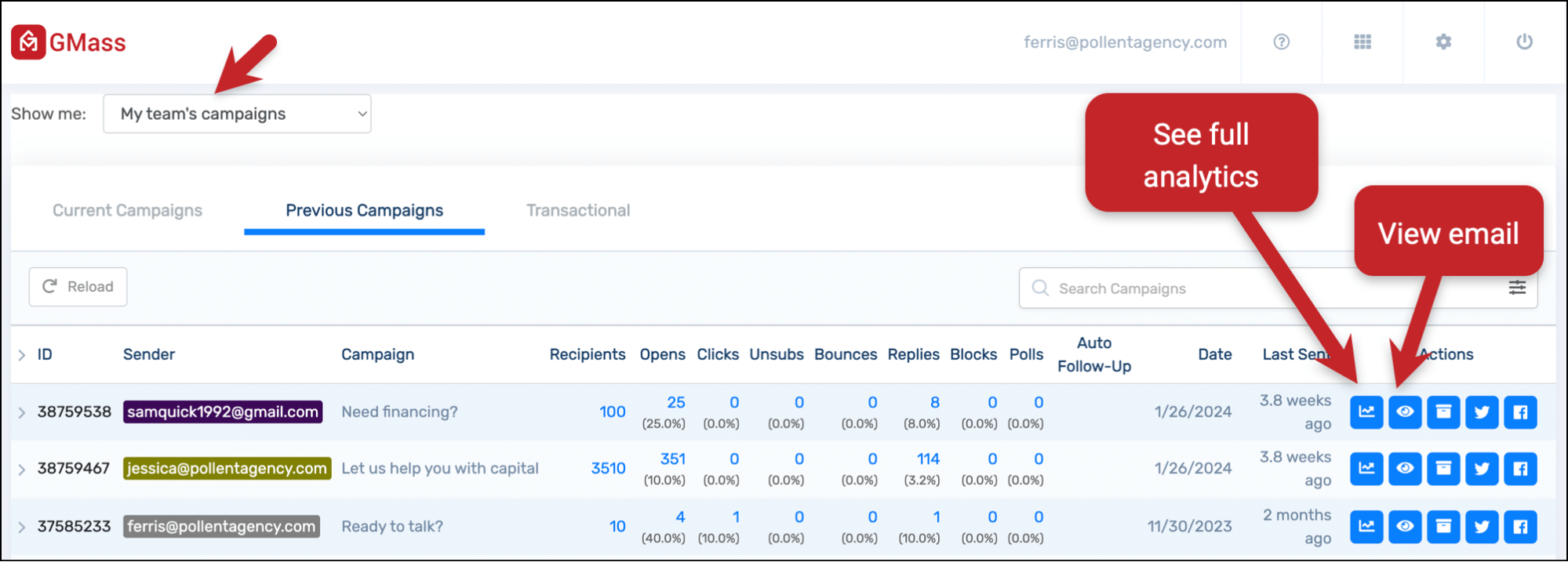
Task: Sort by Blocks column header
Action: click(973, 354)
